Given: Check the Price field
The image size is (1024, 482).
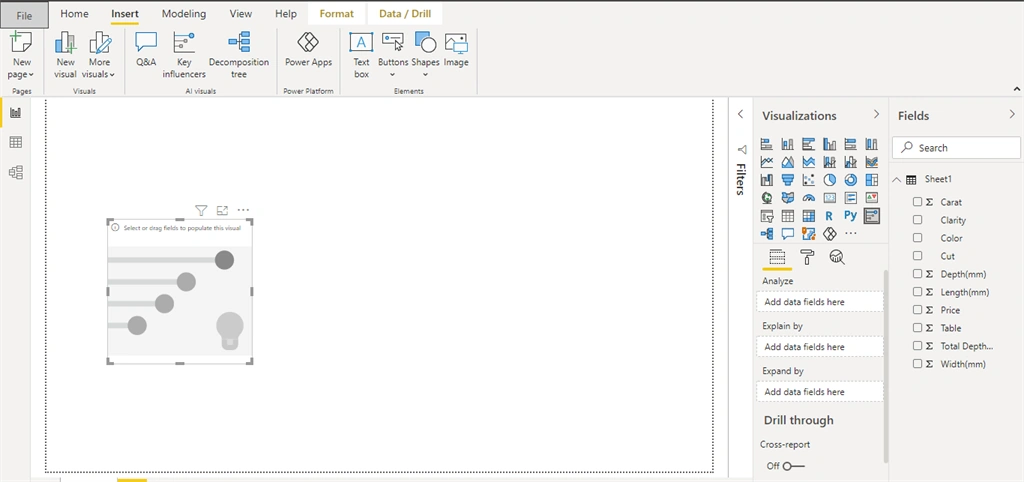Looking at the screenshot, I should (918, 310).
